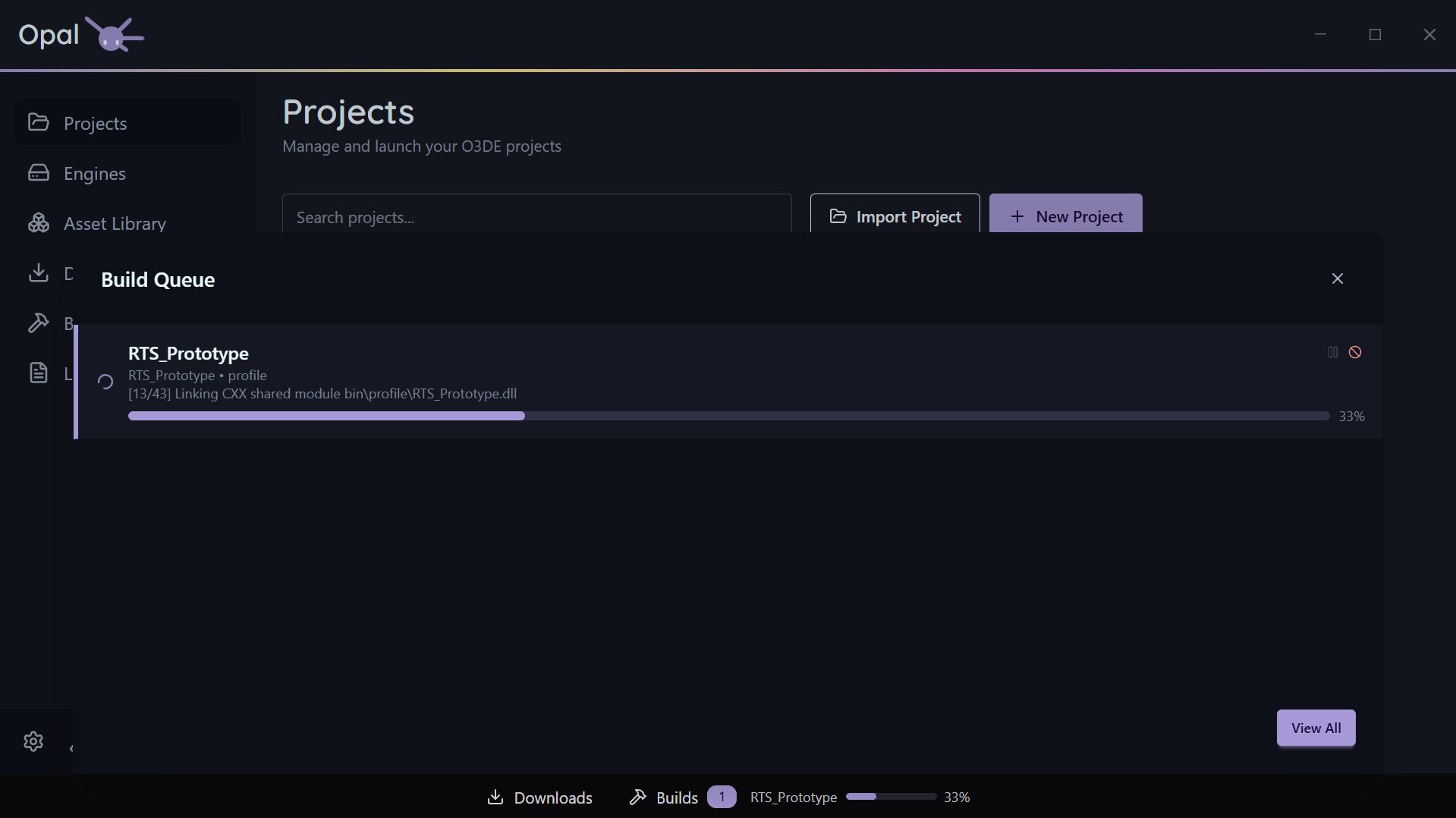Viewport: 1456px width, 818px height.
Task: Click the RTS_Prototype label in status bar
Action: point(794,798)
